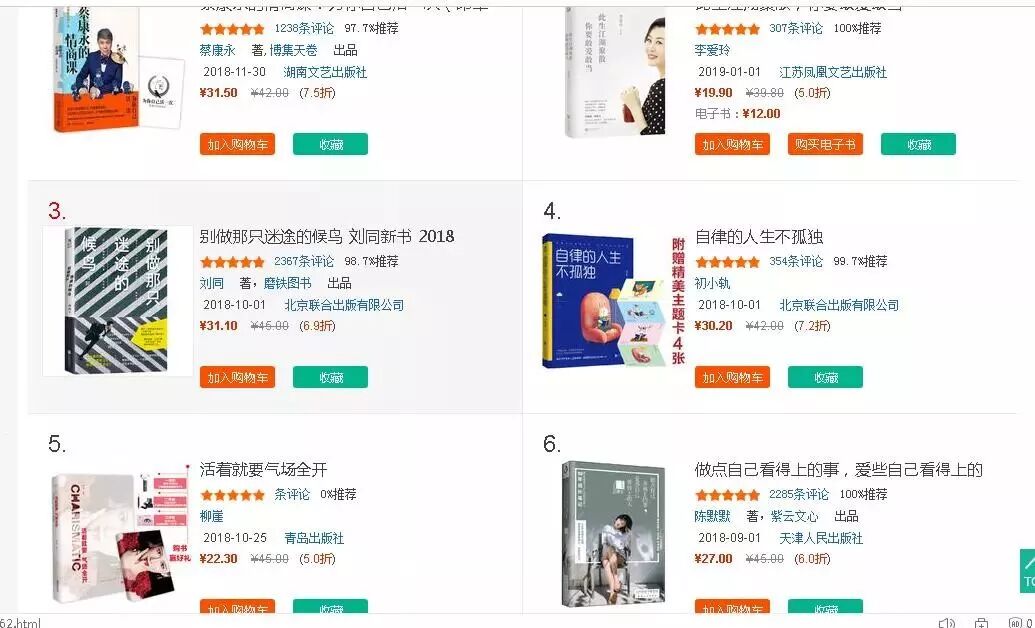This screenshot has height=628, width=1035.
Task: Click star rating of 自律的人生不孤独
Action: 727,262
